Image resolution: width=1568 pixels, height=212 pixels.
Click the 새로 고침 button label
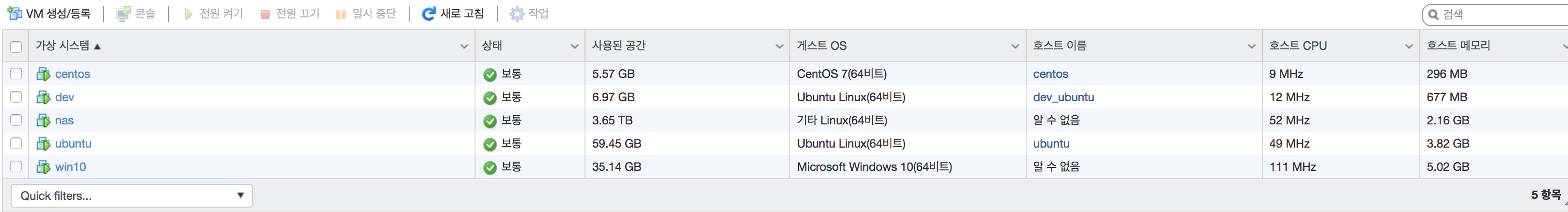point(462,14)
